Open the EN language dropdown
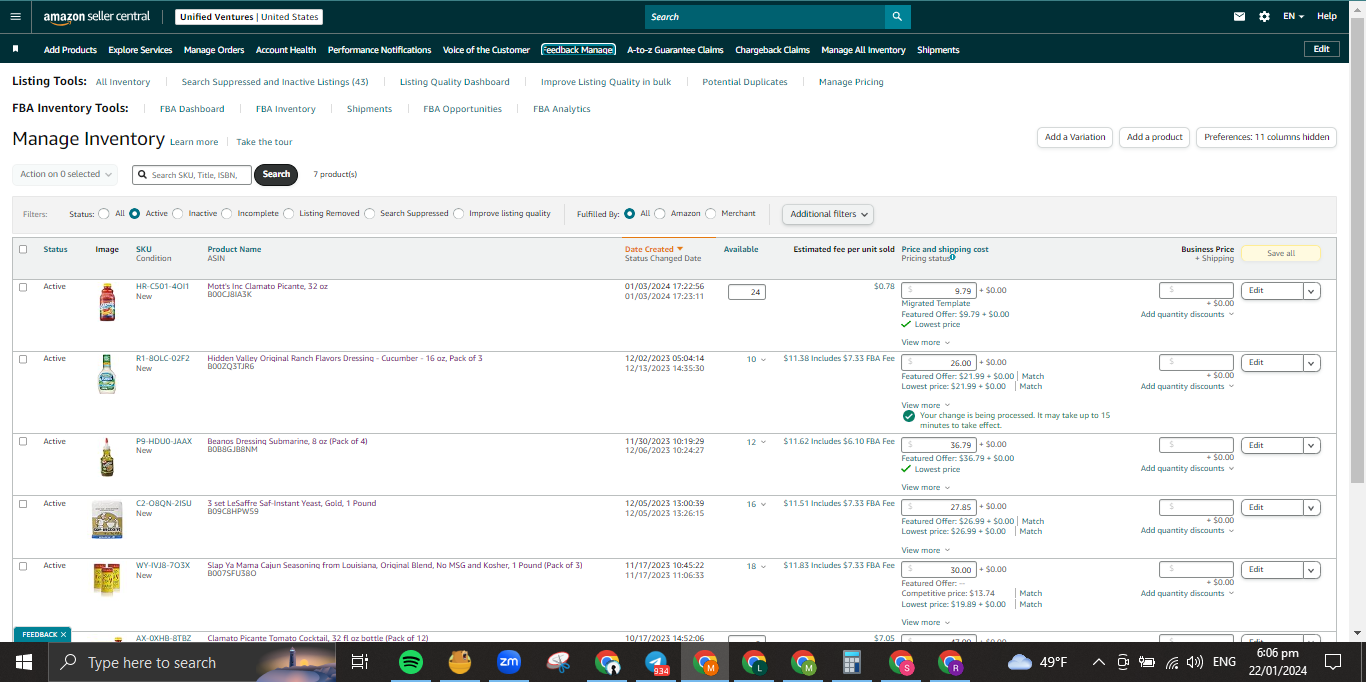1366x682 pixels. tap(1293, 16)
